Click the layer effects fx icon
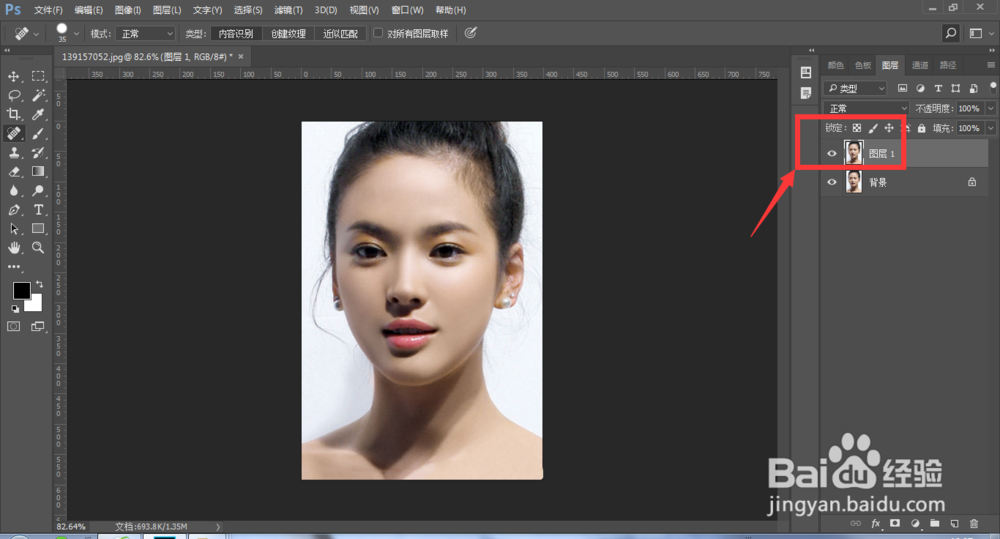Image resolution: width=1000 pixels, height=539 pixels. [875, 524]
